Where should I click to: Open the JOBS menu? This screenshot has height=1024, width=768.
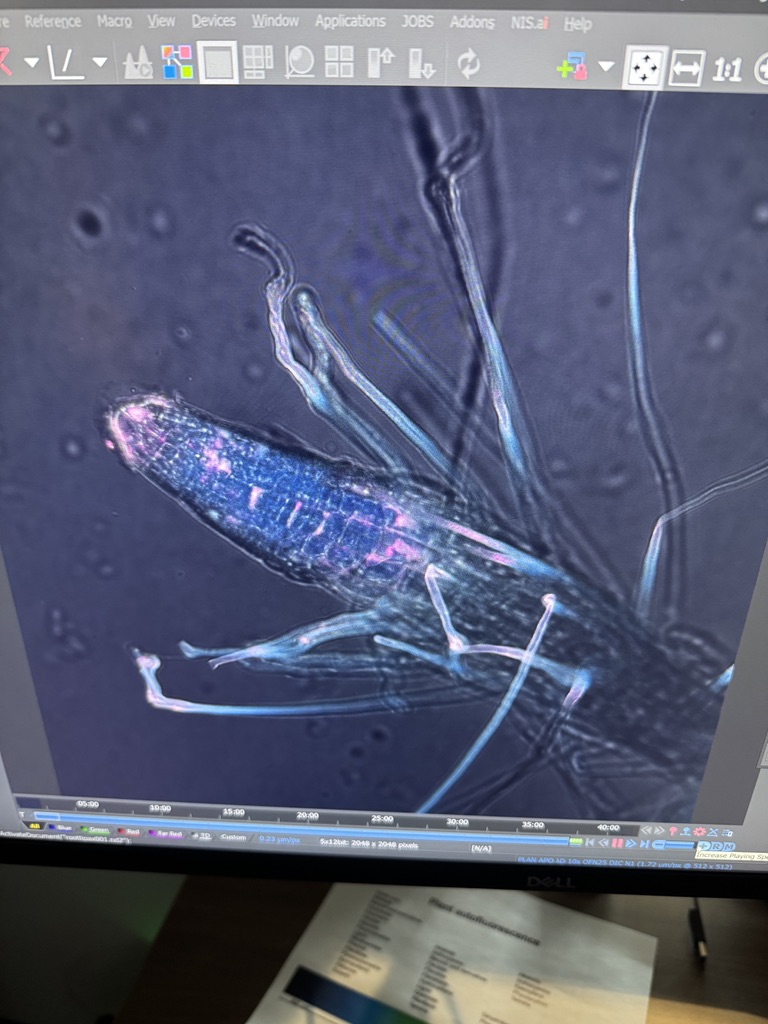pos(417,22)
